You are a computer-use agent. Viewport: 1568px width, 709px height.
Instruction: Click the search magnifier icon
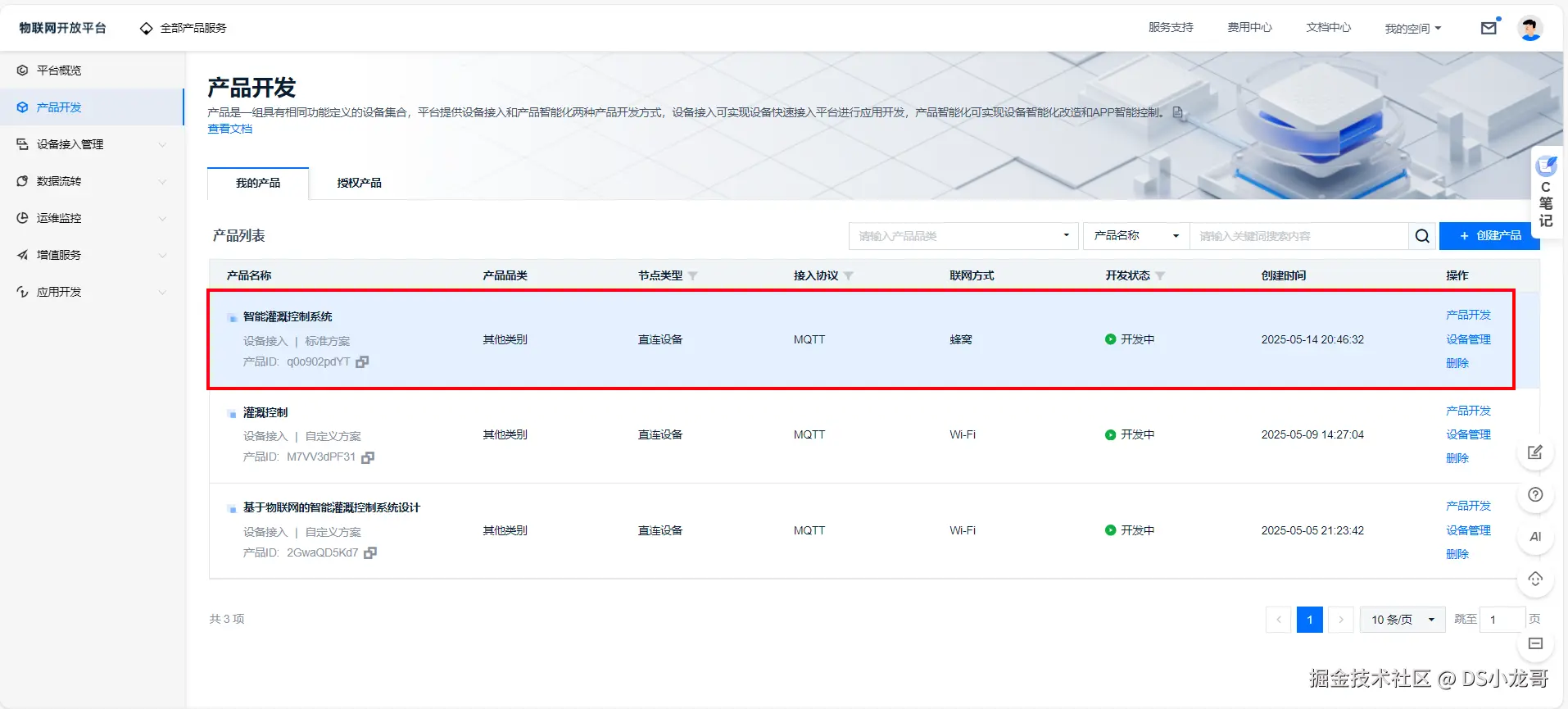1422,236
